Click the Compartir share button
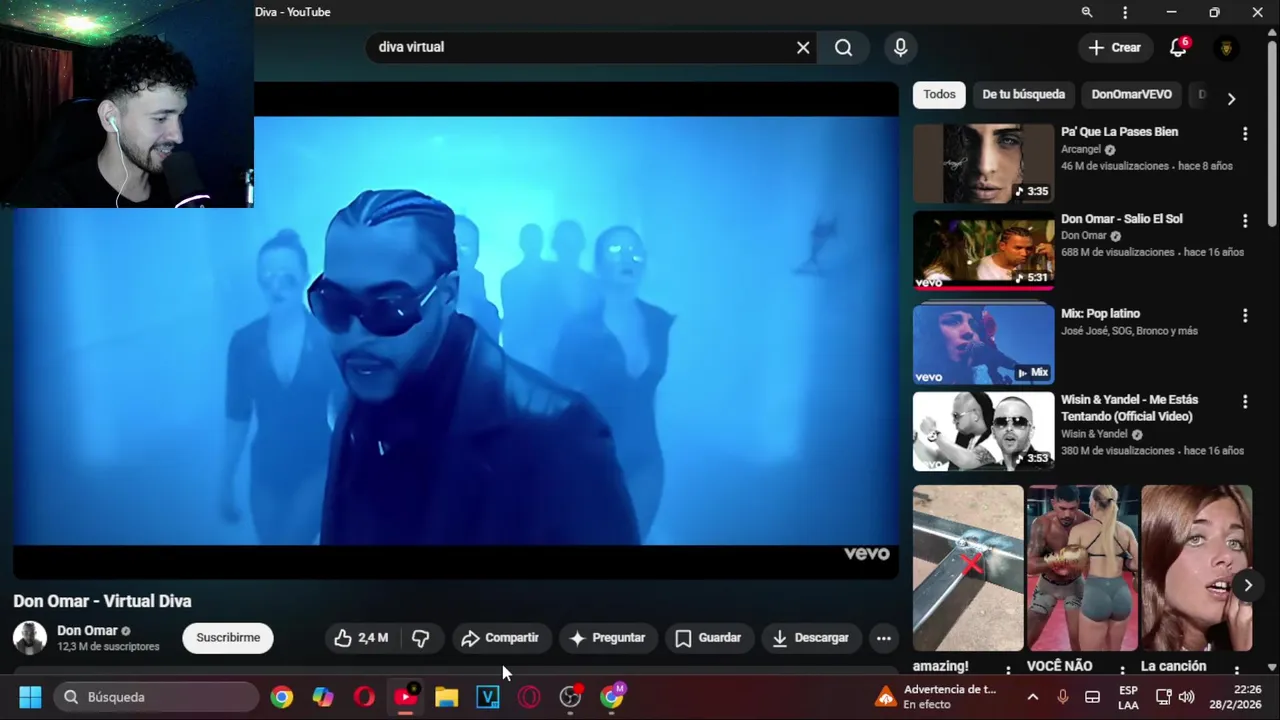Viewport: 1280px width, 720px height. (499, 638)
